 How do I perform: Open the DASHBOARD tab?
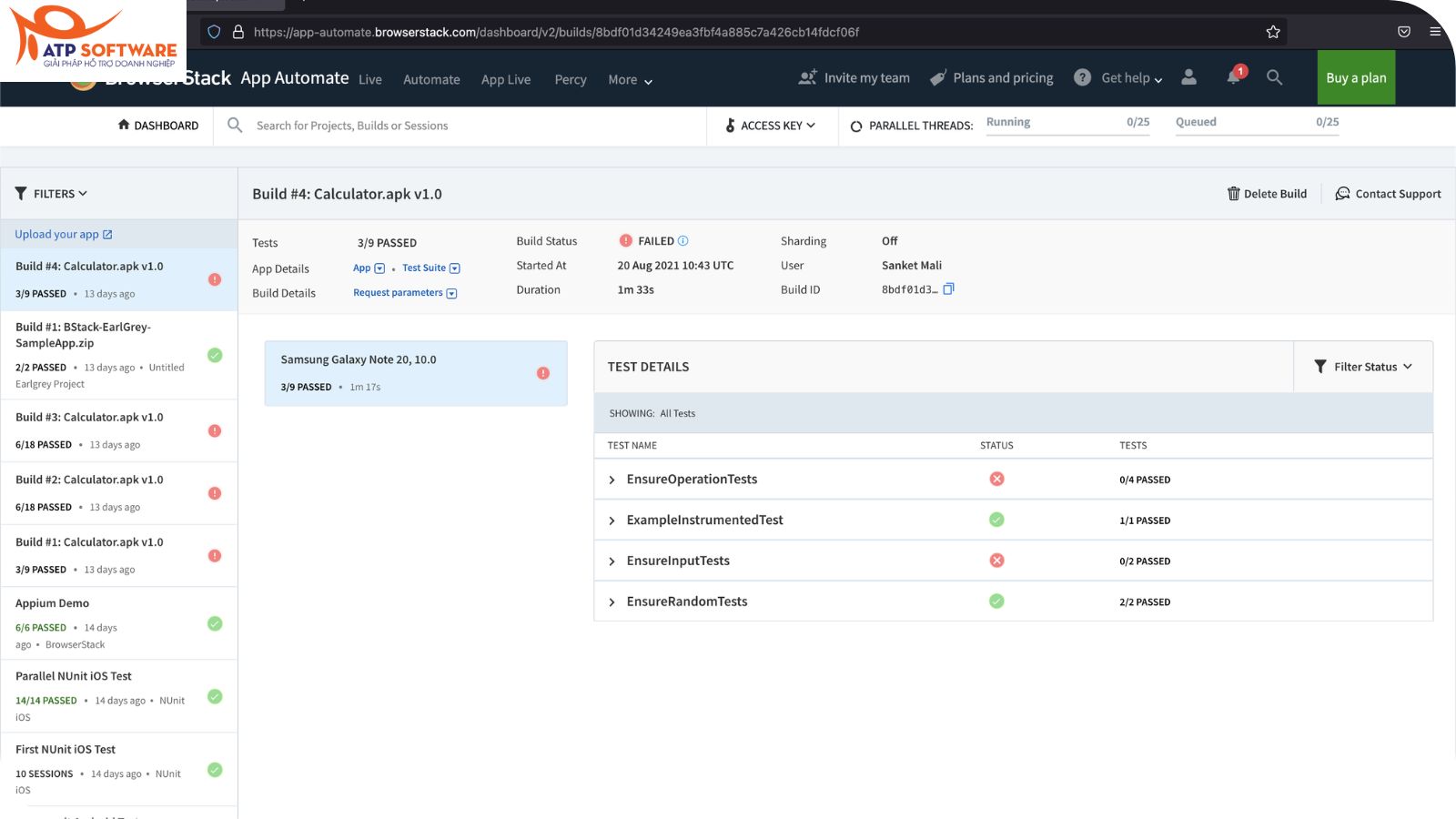pos(158,126)
